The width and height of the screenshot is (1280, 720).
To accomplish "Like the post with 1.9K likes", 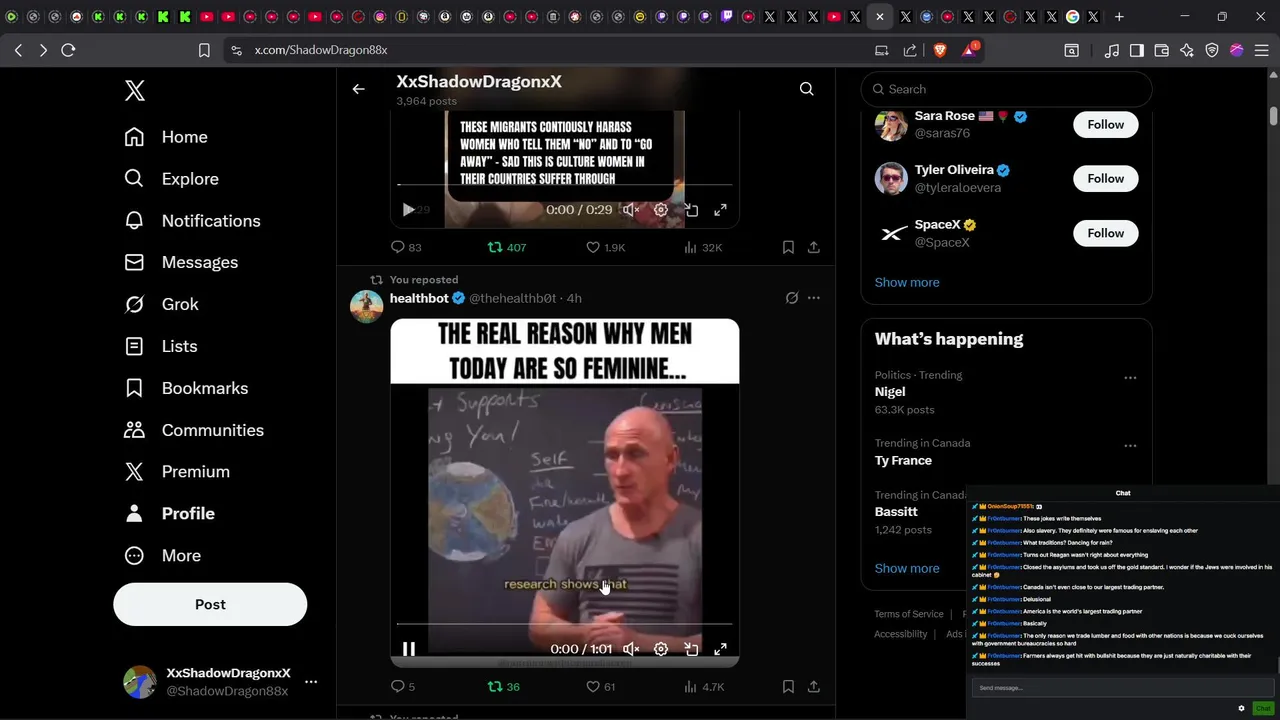I will pos(605,247).
